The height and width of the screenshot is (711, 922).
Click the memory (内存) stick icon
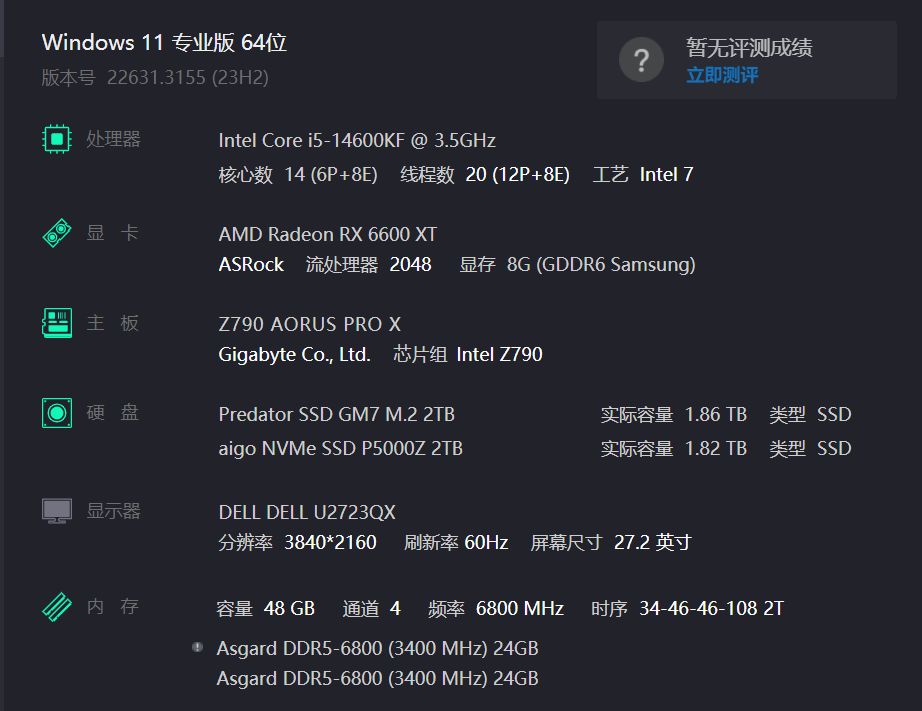57,606
